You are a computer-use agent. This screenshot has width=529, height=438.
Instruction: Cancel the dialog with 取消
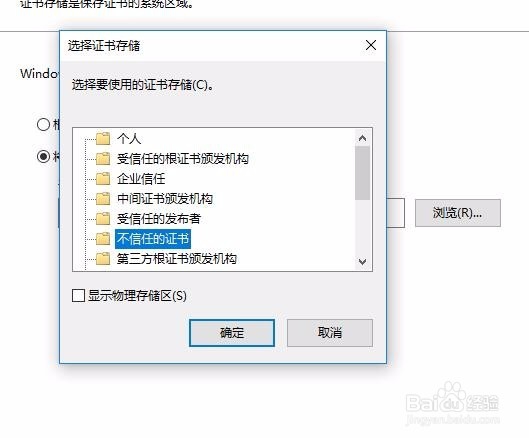(330, 333)
